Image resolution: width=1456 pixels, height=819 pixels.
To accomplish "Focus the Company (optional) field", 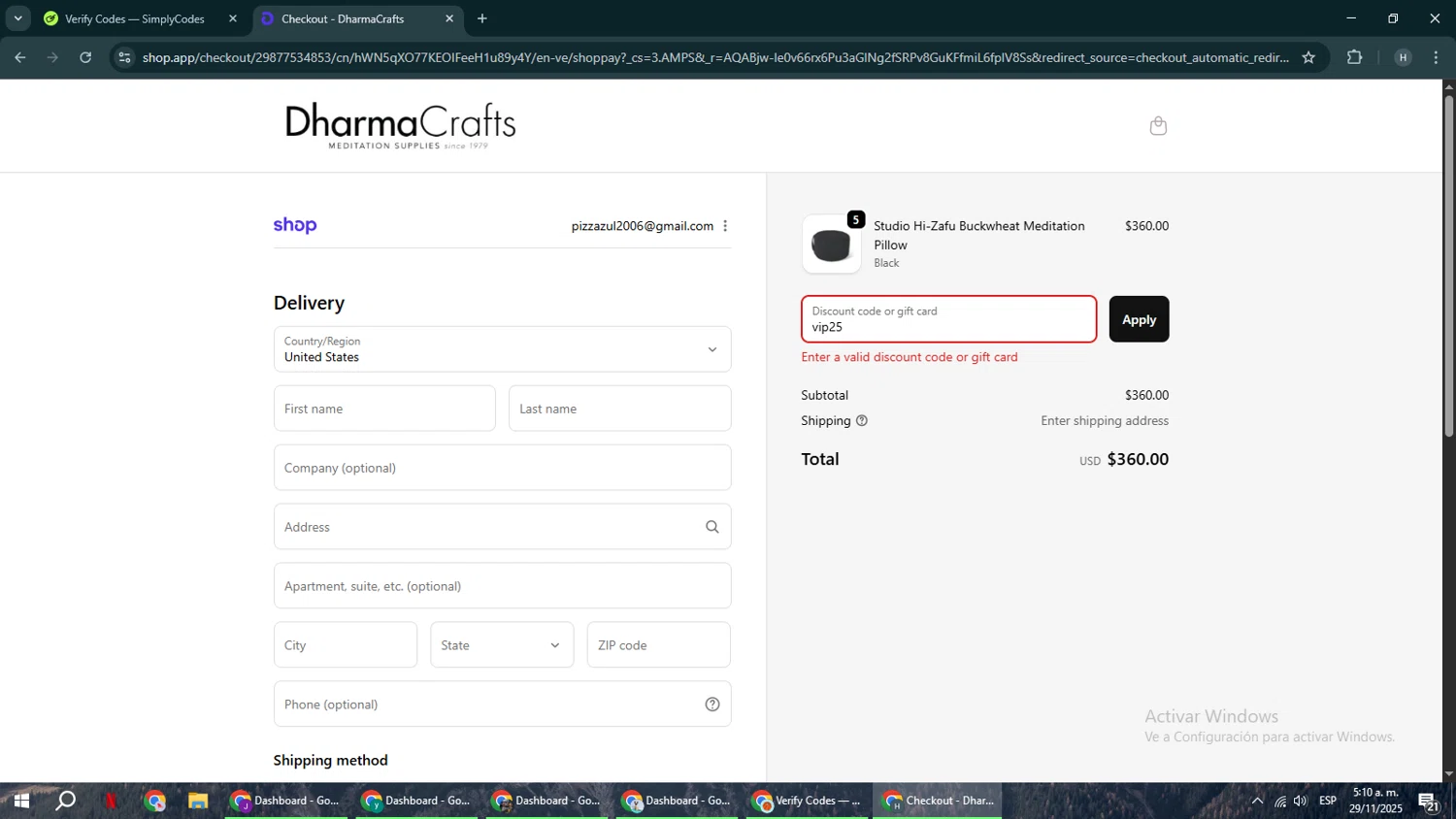I will tap(502, 468).
